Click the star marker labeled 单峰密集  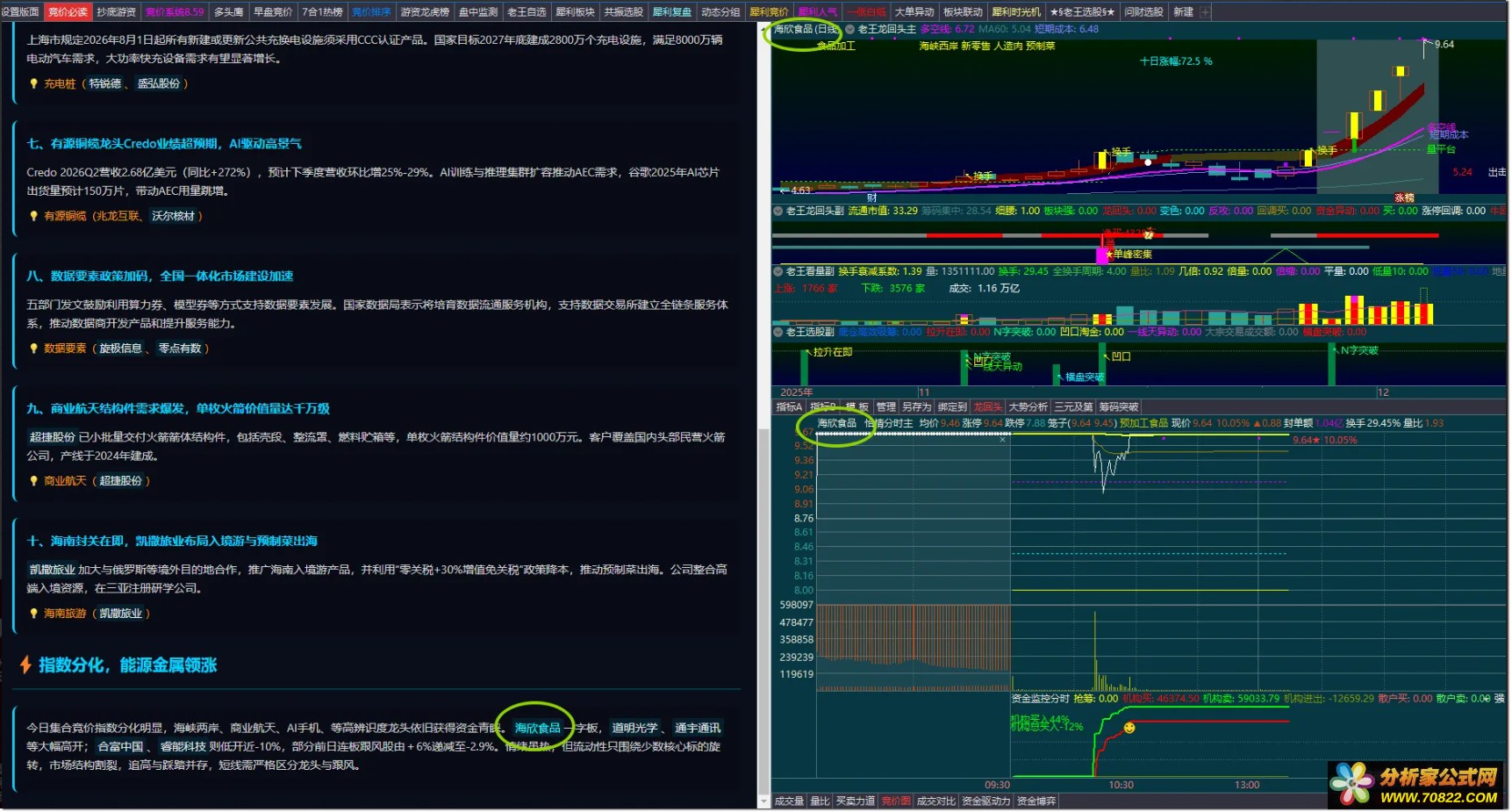(1109, 255)
